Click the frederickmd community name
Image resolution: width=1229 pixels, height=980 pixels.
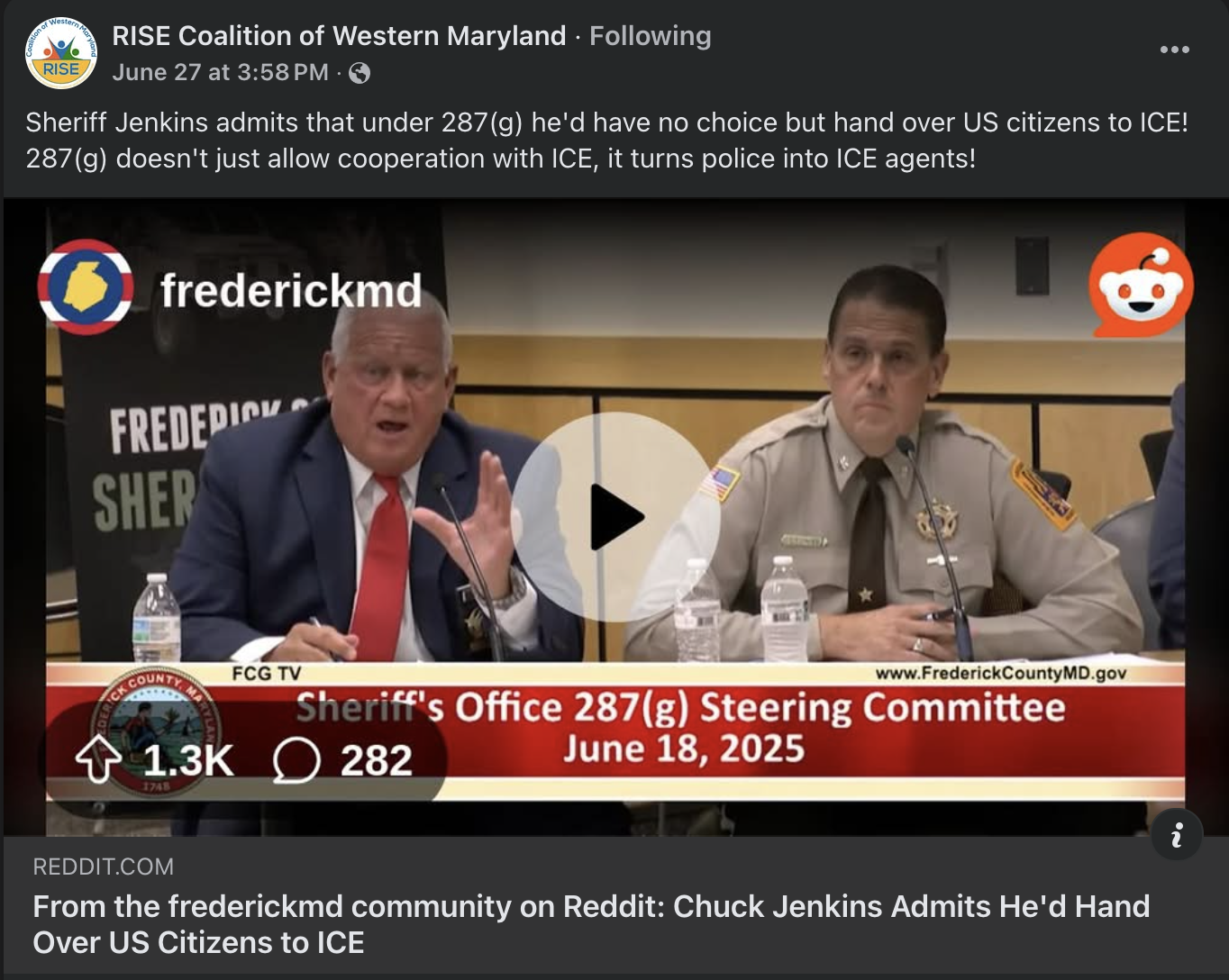pyautogui.click(x=291, y=290)
